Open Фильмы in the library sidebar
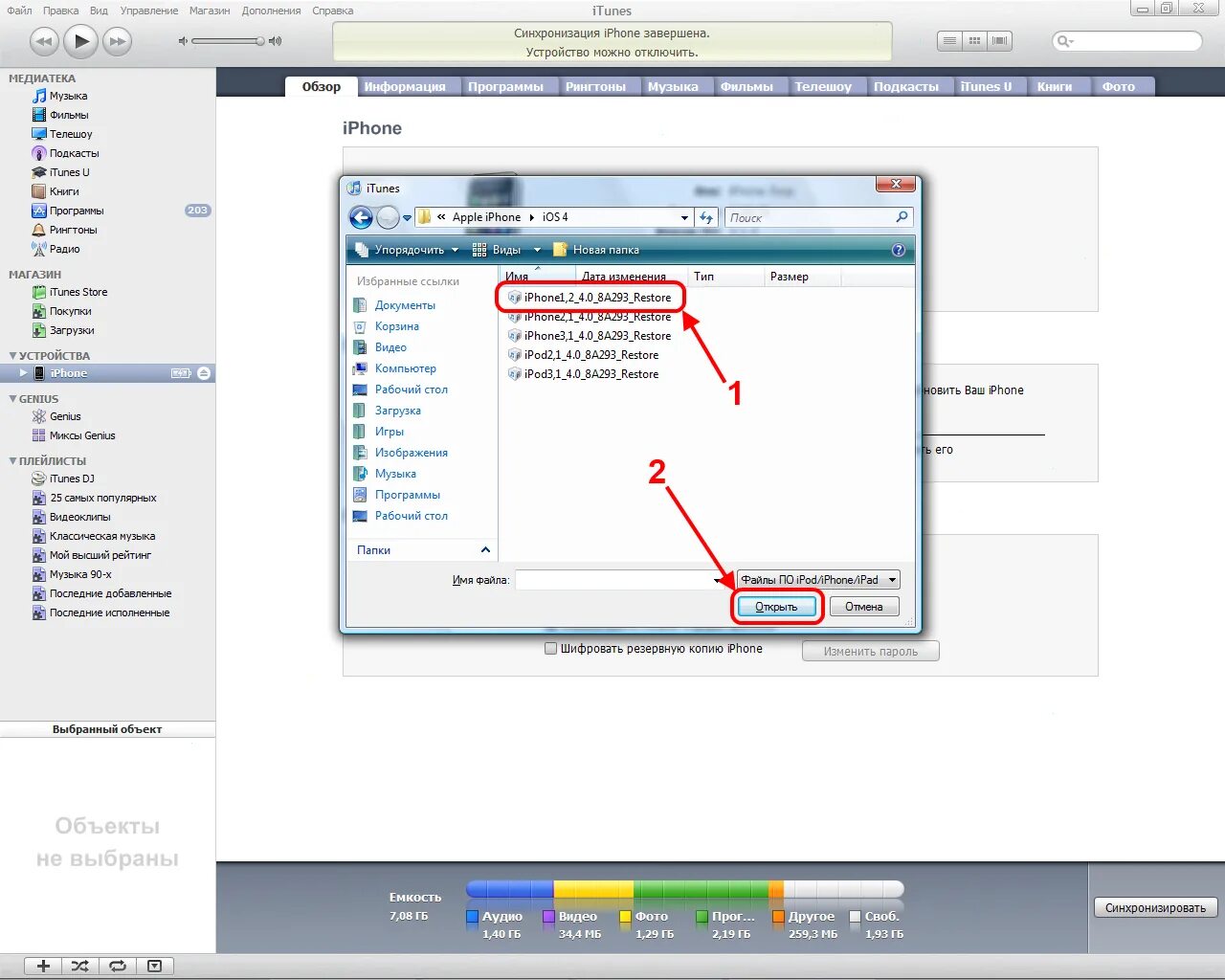The width and height of the screenshot is (1225, 980). [x=68, y=115]
